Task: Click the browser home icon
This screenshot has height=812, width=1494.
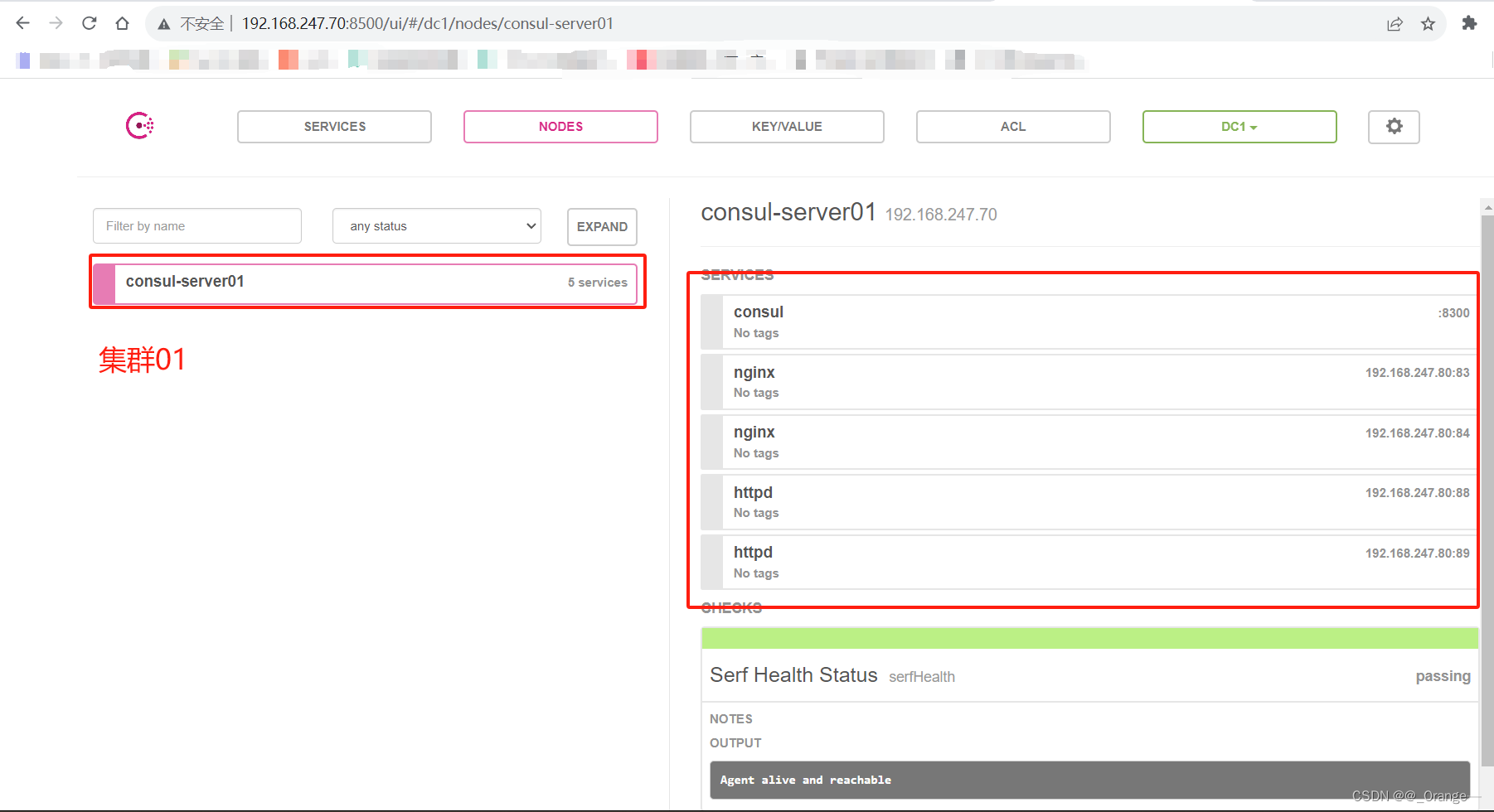Action: pyautogui.click(x=122, y=22)
